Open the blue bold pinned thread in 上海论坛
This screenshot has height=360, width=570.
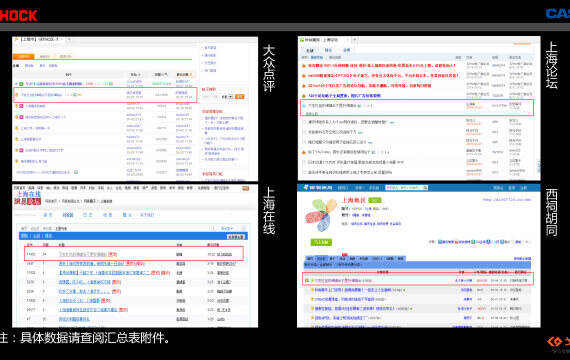(x=345, y=96)
